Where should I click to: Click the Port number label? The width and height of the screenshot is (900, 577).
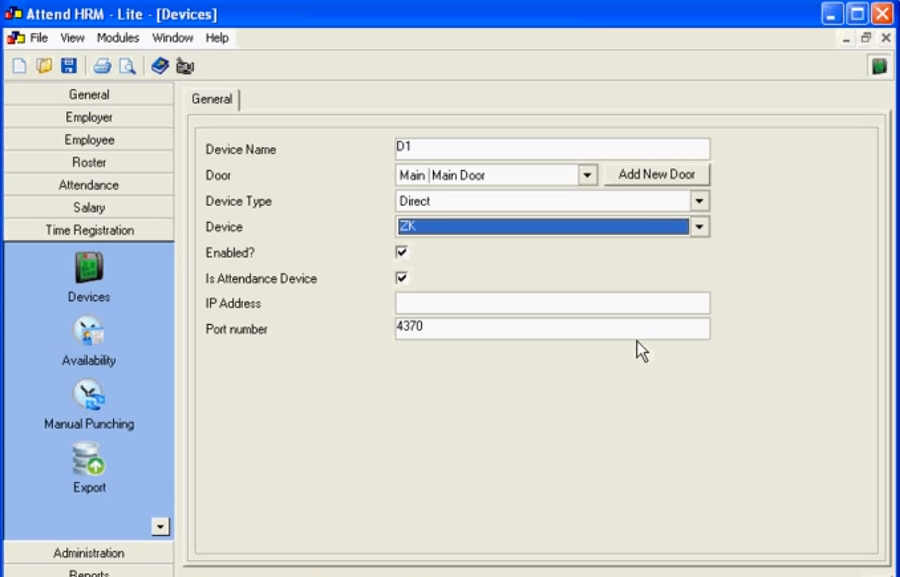(236, 329)
